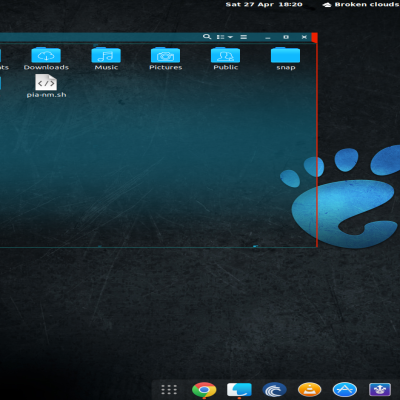Show the applications grid in the dock
The height and width of the screenshot is (400, 400).
click(169, 389)
